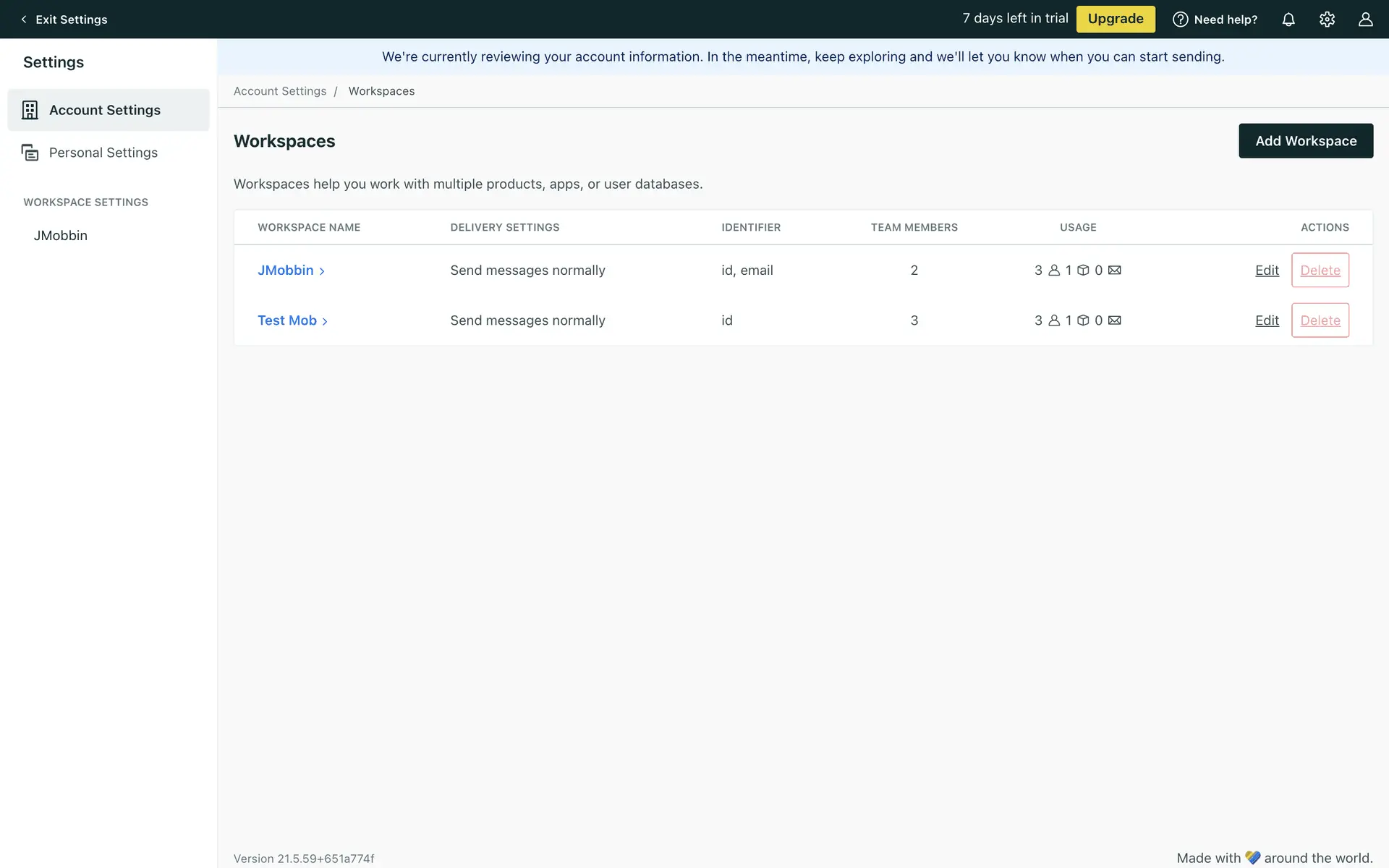The width and height of the screenshot is (1389, 868).
Task: Expand Test Mob workspace via its chevron
Action: (x=325, y=321)
